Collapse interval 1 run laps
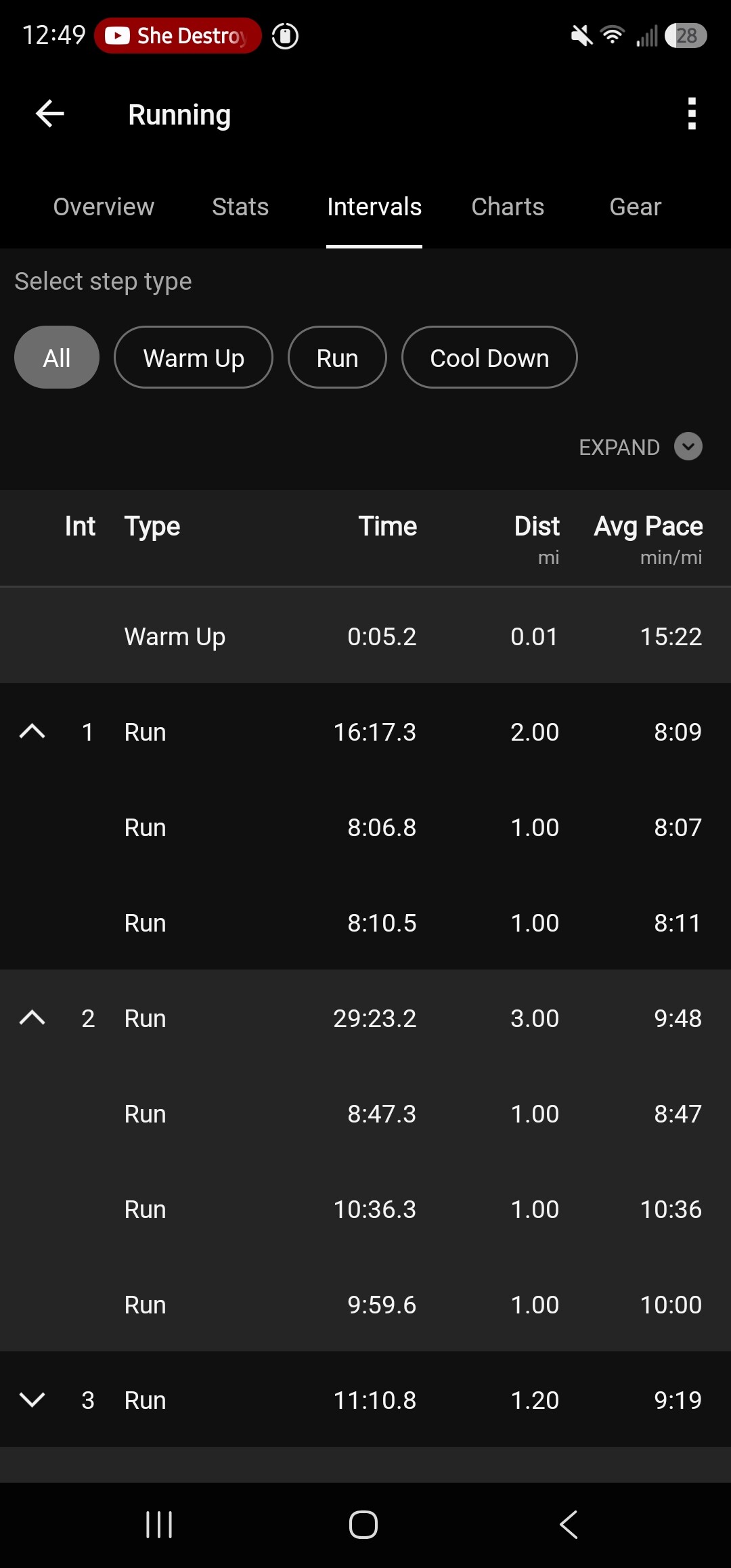731x1568 pixels. (x=32, y=731)
